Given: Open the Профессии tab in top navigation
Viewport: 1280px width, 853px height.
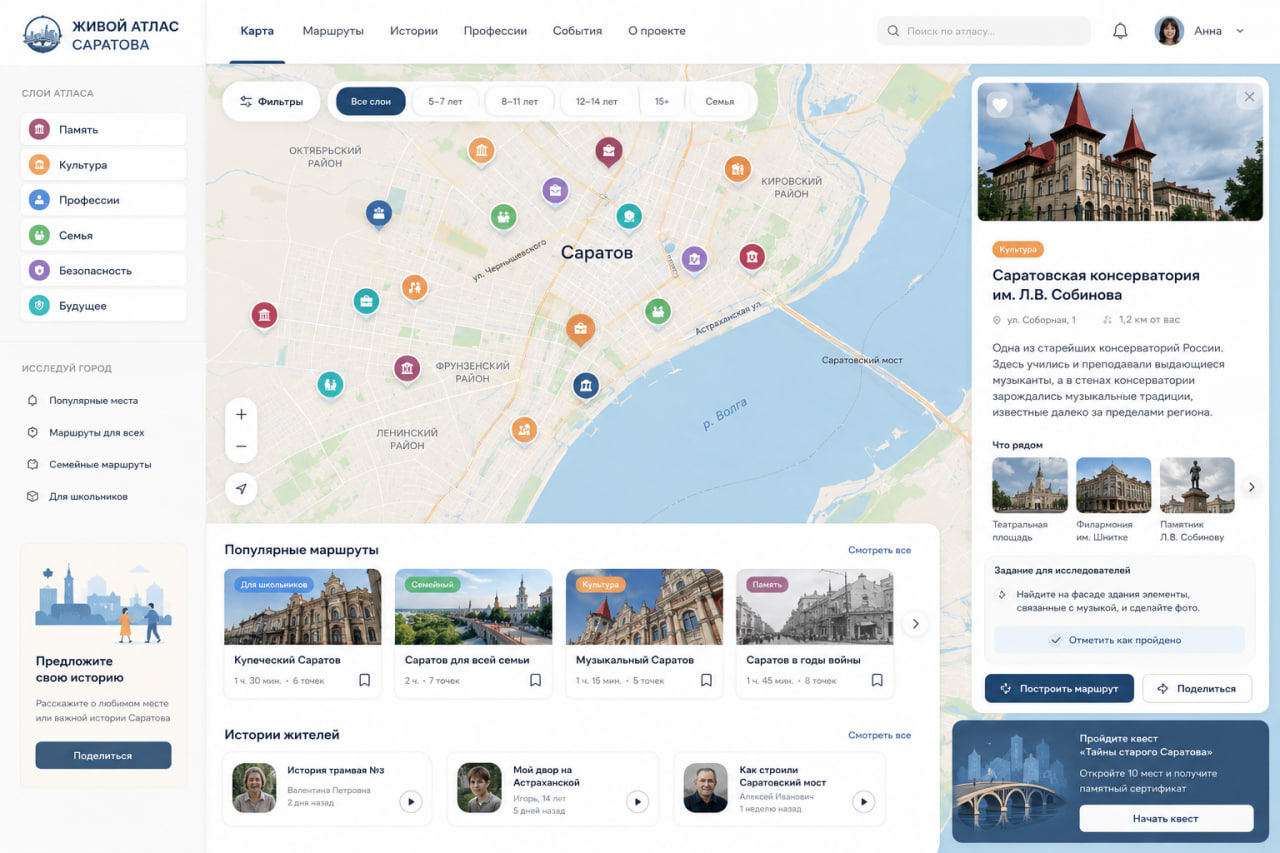Looking at the screenshot, I should pyautogui.click(x=495, y=31).
